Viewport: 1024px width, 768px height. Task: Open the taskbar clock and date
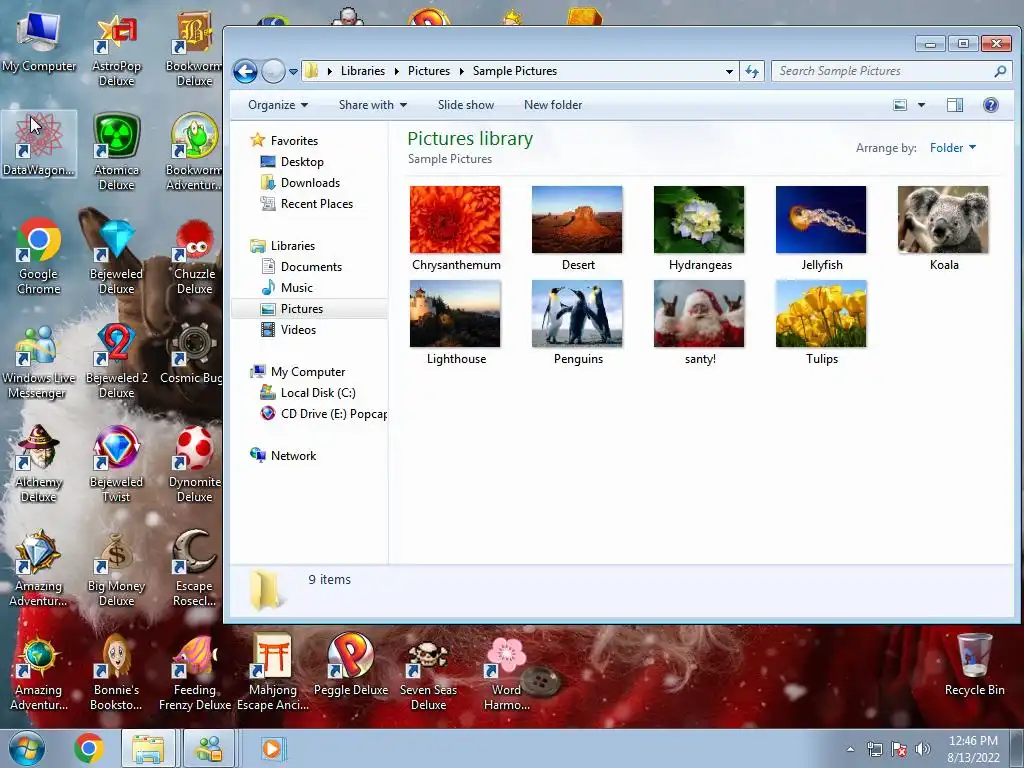coord(973,749)
